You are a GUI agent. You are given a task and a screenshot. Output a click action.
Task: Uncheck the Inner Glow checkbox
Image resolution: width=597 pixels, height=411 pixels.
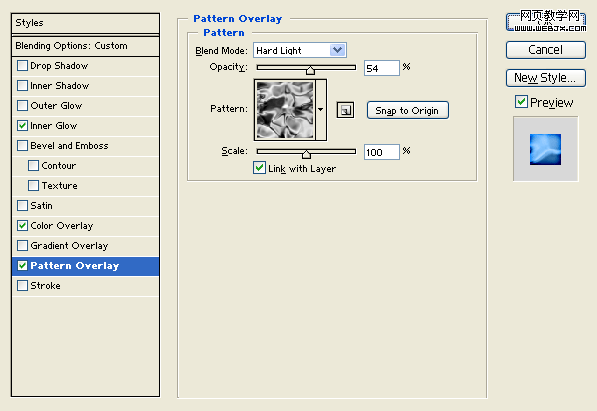(22, 125)
